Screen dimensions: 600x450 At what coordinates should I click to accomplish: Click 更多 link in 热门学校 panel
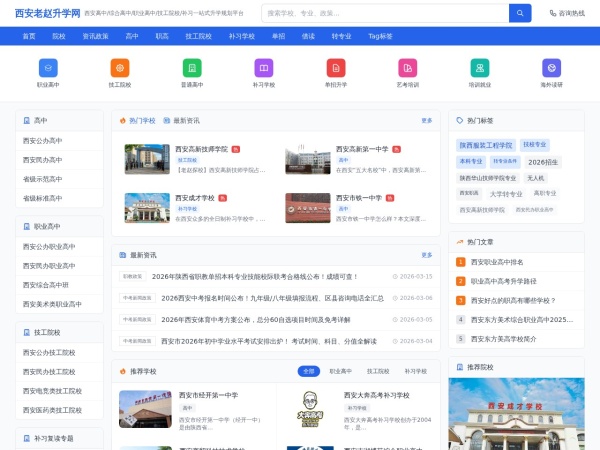(x=427, y=121)
